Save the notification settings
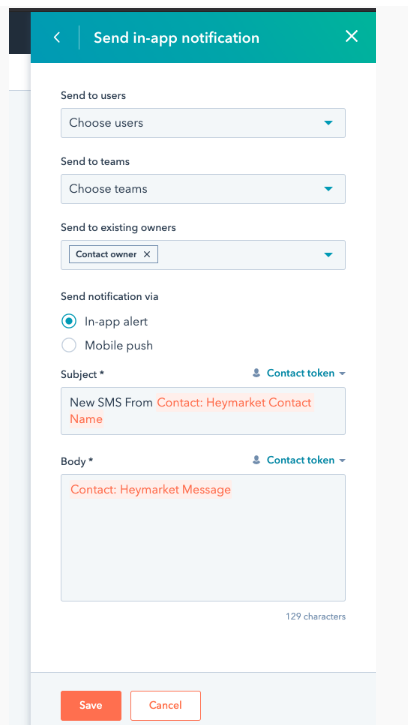Screen dimensions: 408x725 point(91,706)
